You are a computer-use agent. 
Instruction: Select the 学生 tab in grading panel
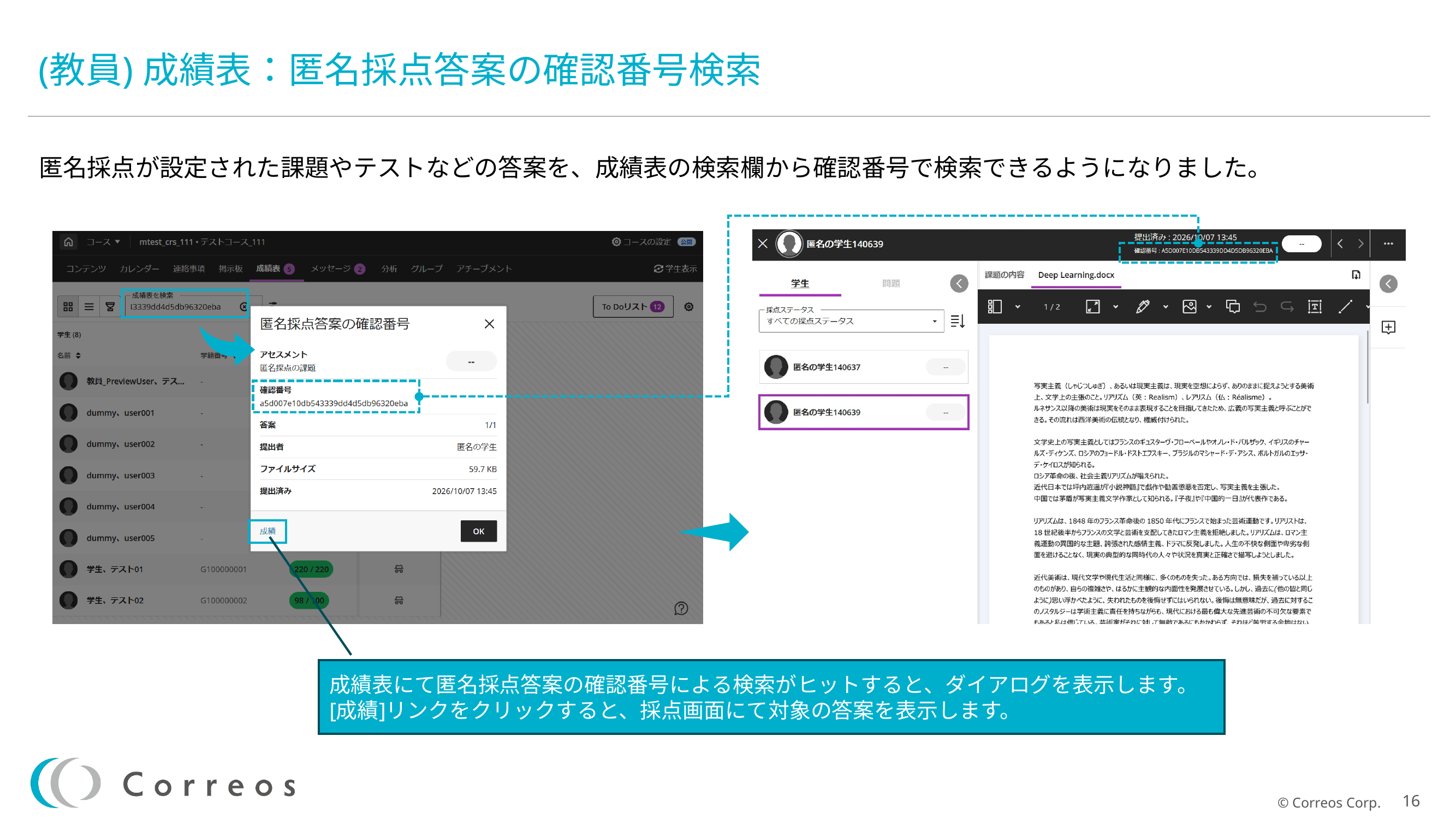tap(800, 283)
